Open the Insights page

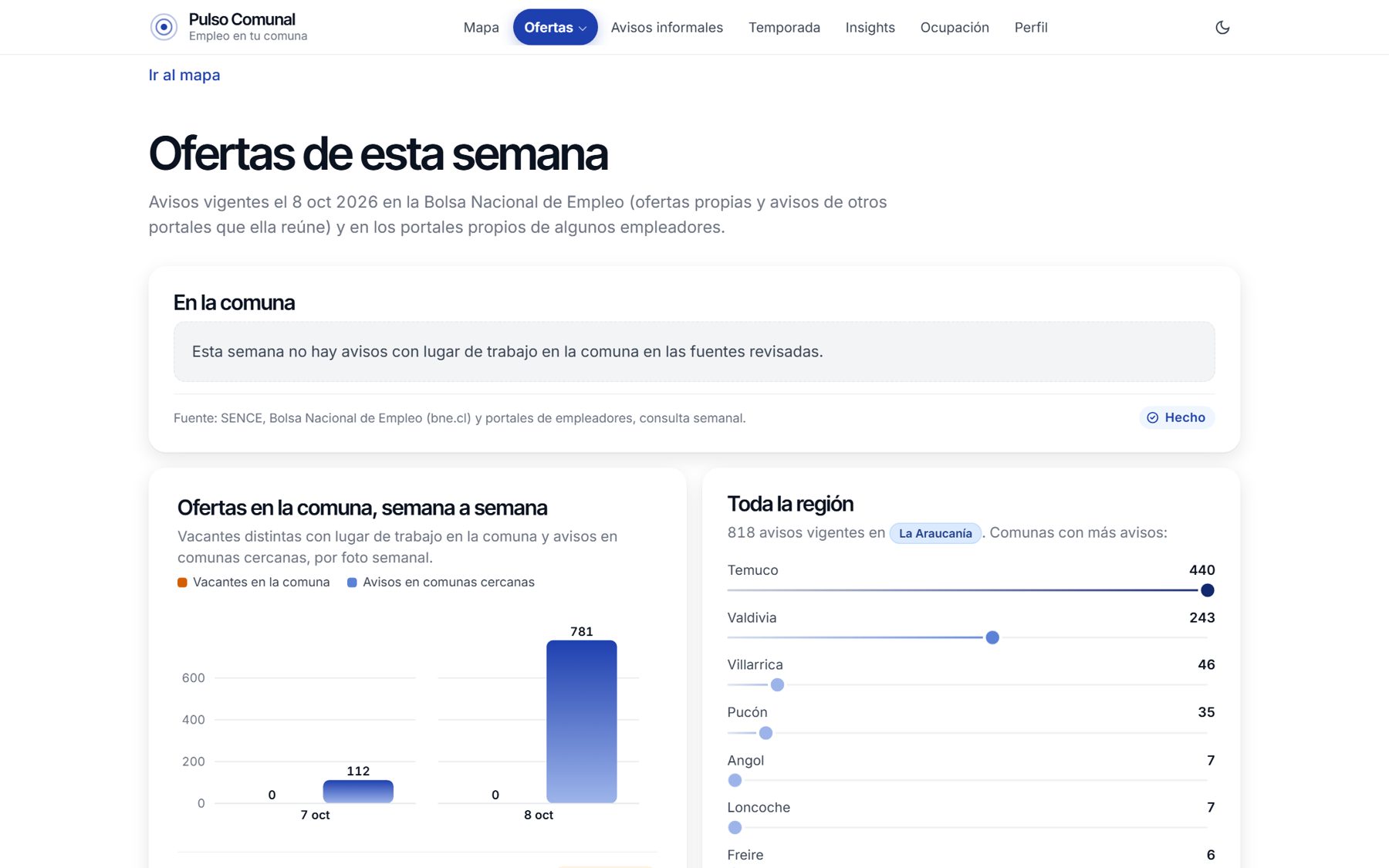[x=870, y=27]
